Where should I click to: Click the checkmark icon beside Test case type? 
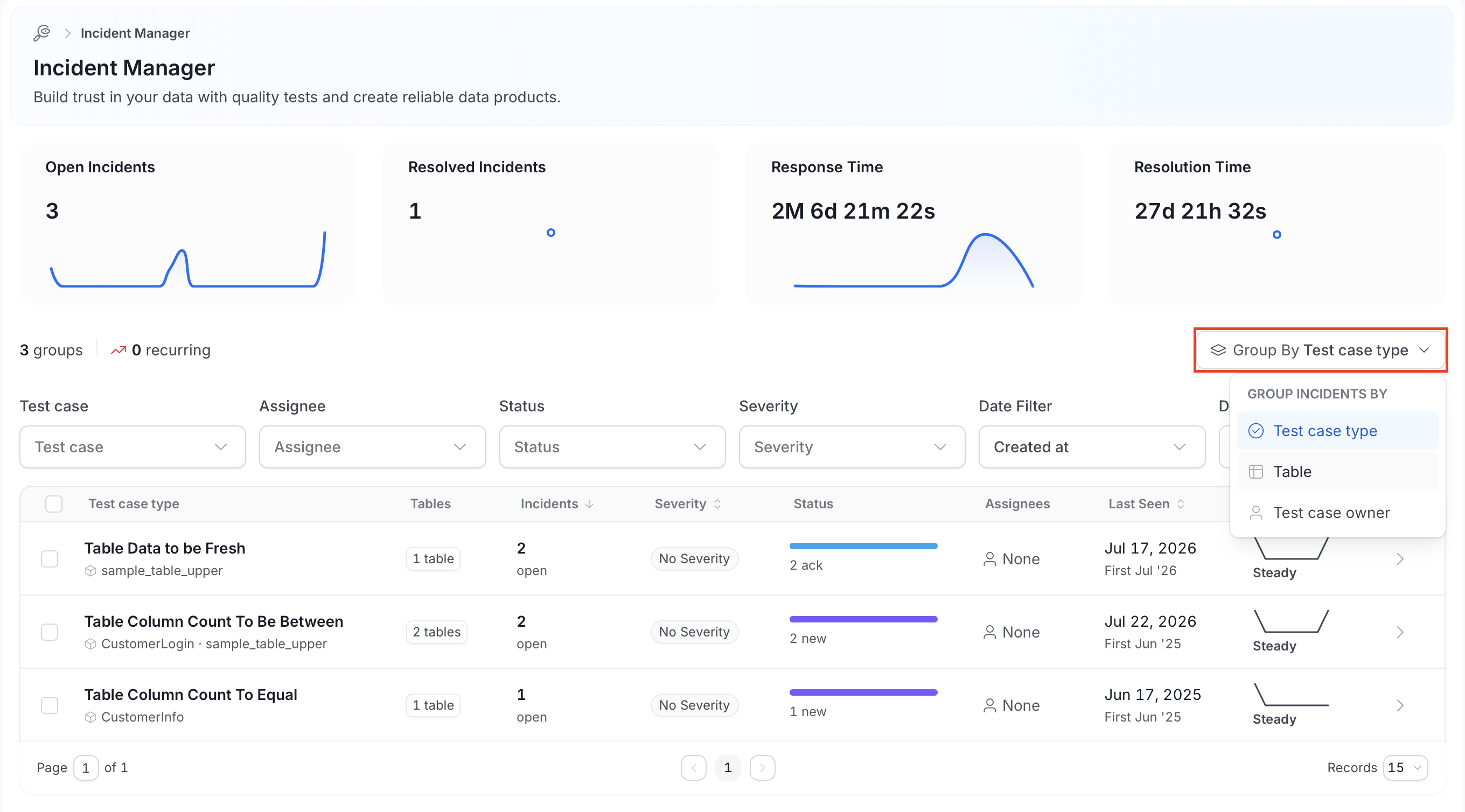click(x=1255, y=430)
